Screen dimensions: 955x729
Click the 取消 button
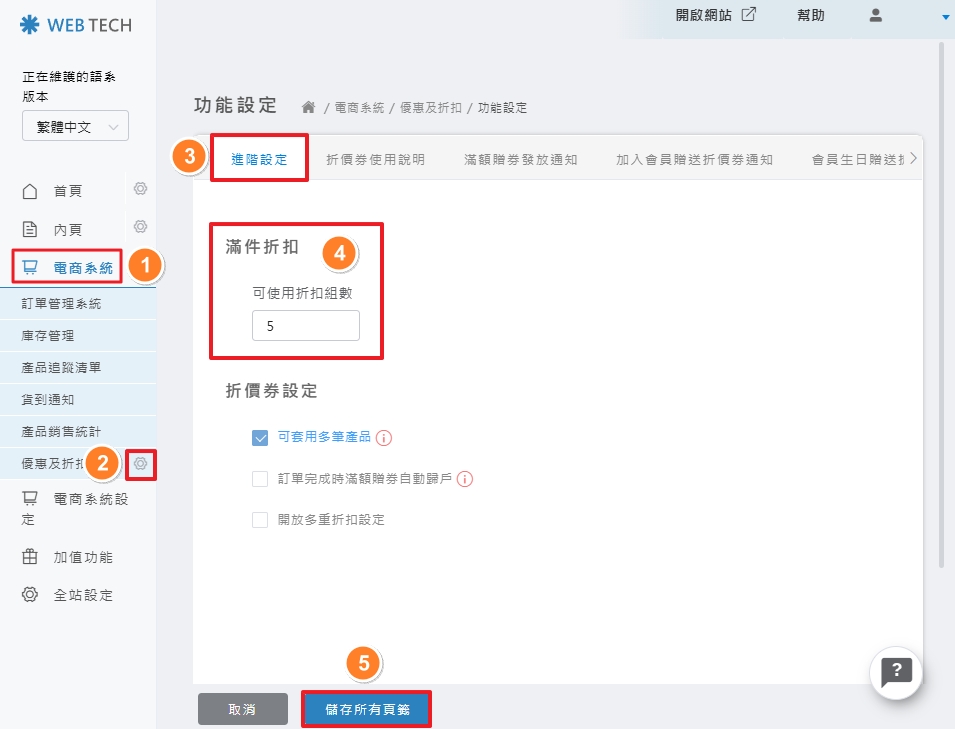[x=242, y=709]
